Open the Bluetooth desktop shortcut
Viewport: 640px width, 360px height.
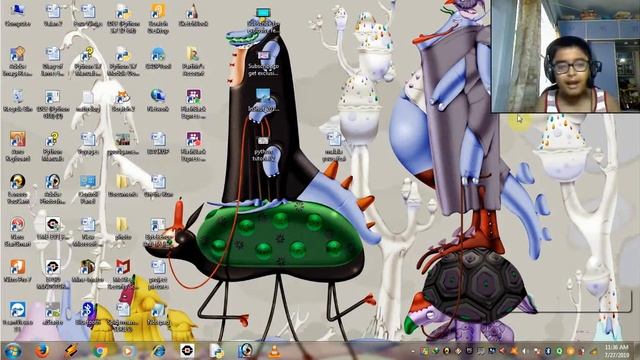click(x=88, y=313)
